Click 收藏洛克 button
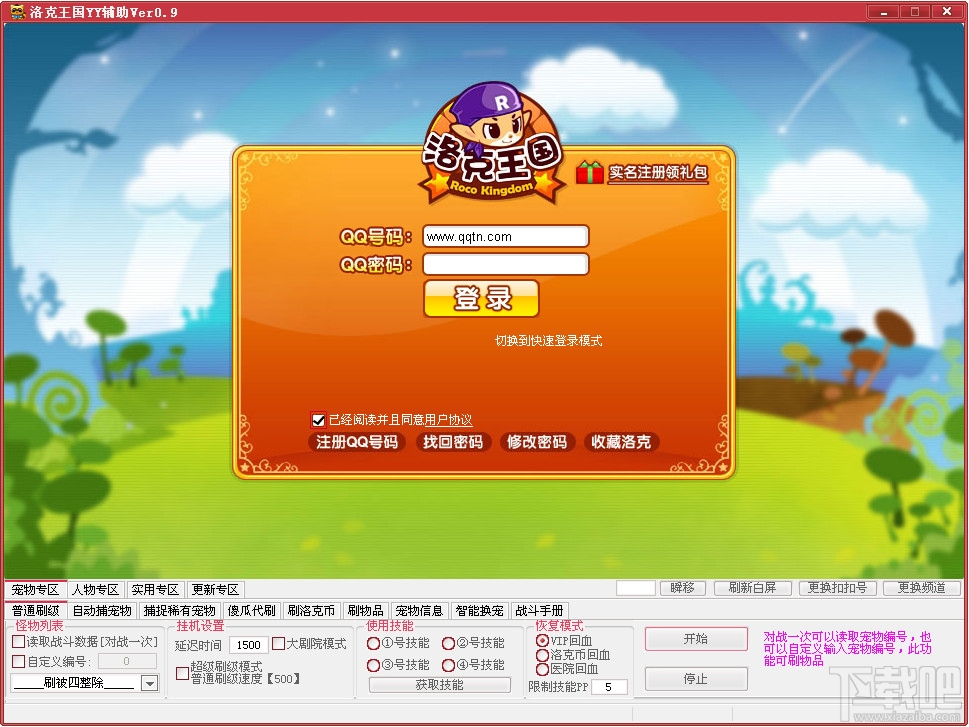The width and height of the screenshot is (969, 727). [x=621, y=442]
